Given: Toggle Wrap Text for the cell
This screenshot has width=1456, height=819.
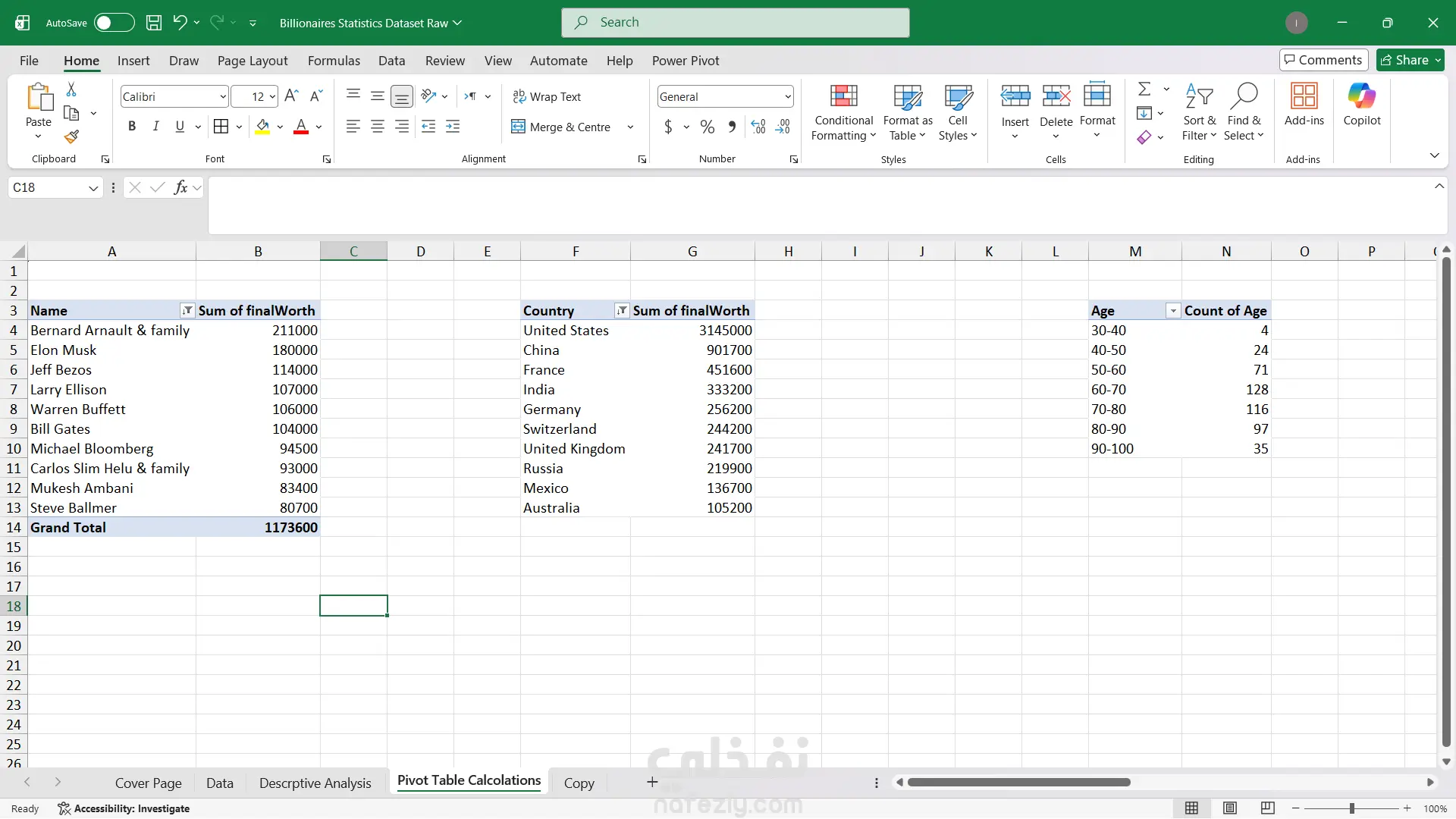Looking at the screenshot, I should pyautogui.click(x=546, y=96).
